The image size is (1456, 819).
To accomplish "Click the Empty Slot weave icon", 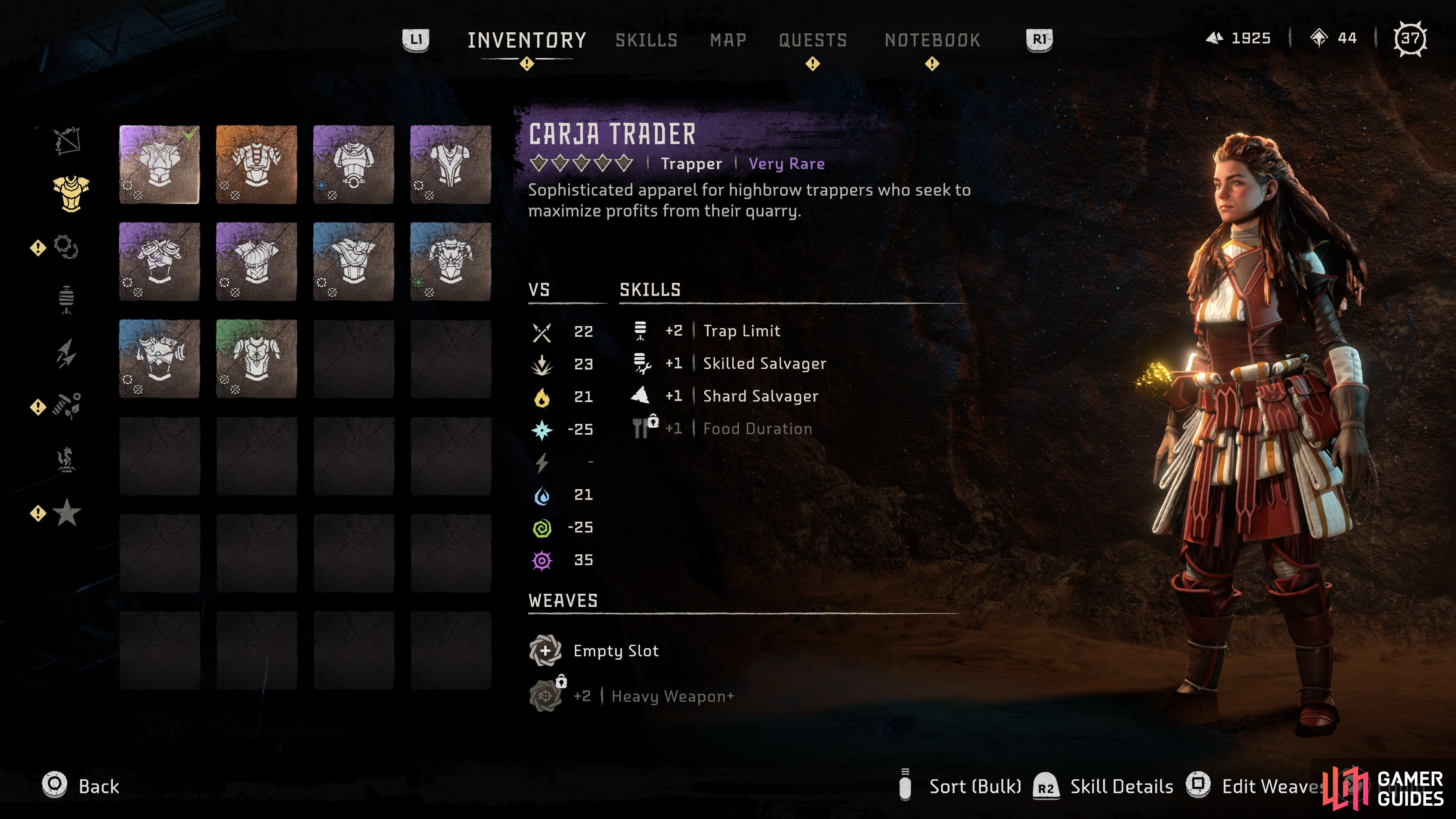I will (545, 651).
